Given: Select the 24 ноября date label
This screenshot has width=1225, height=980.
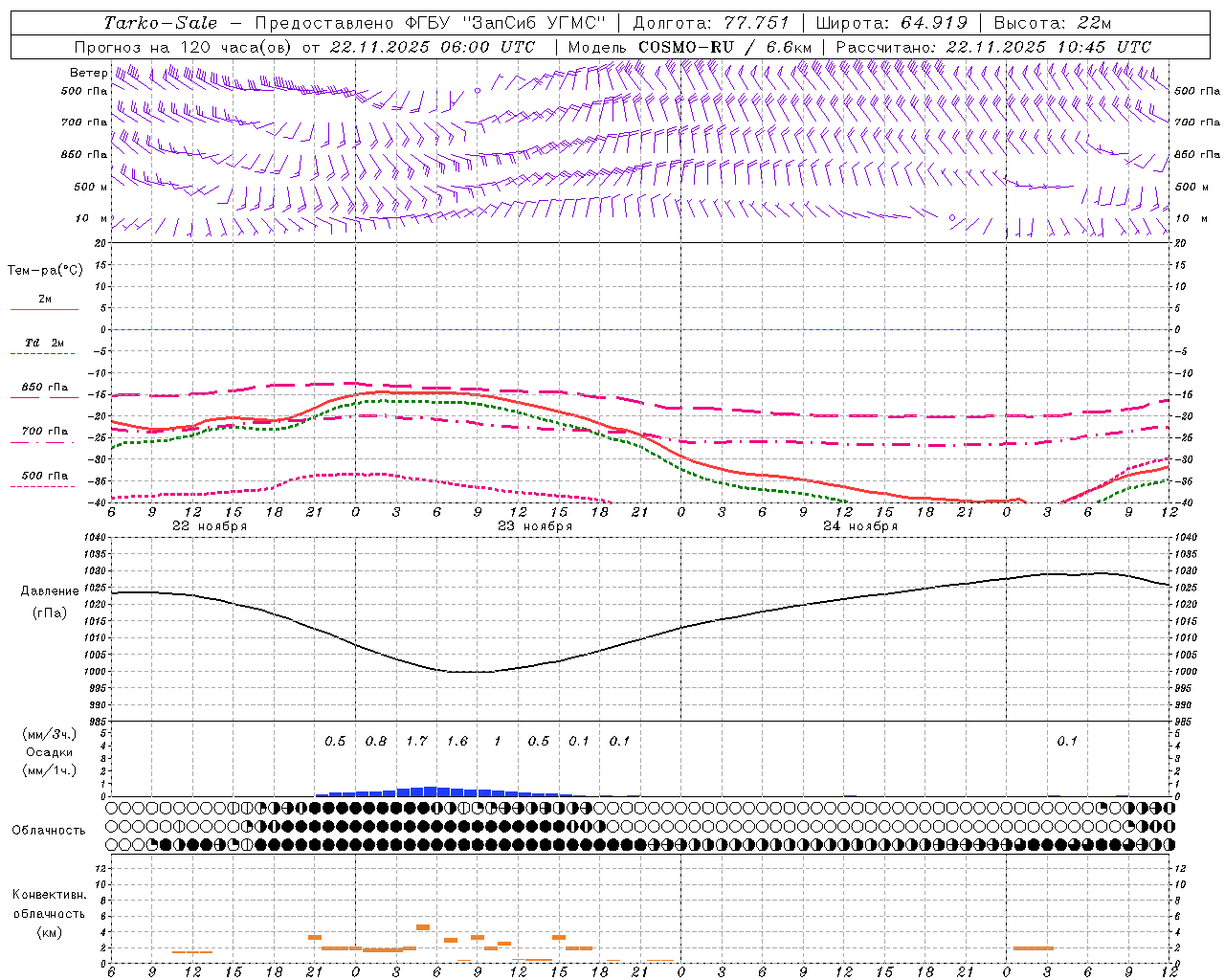Looking at the screenshot, I should 860,526.
